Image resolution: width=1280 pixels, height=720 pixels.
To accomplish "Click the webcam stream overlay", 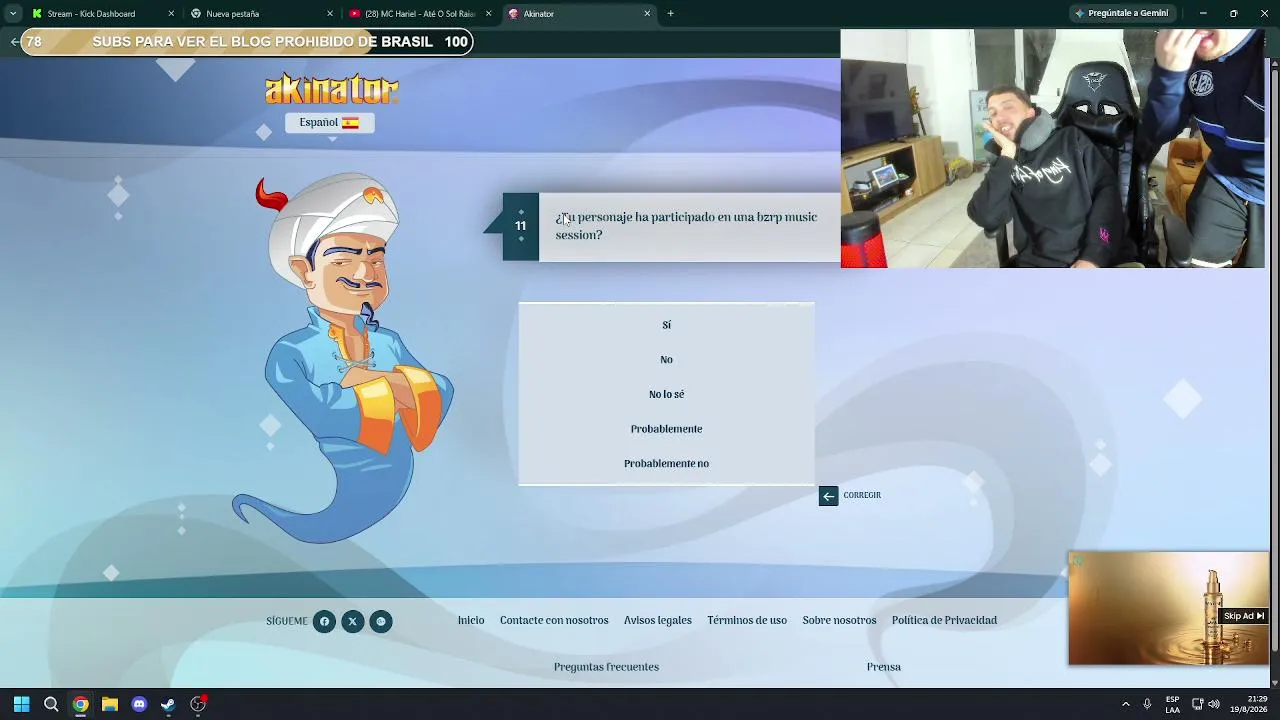I will (x=1053, y=148).
